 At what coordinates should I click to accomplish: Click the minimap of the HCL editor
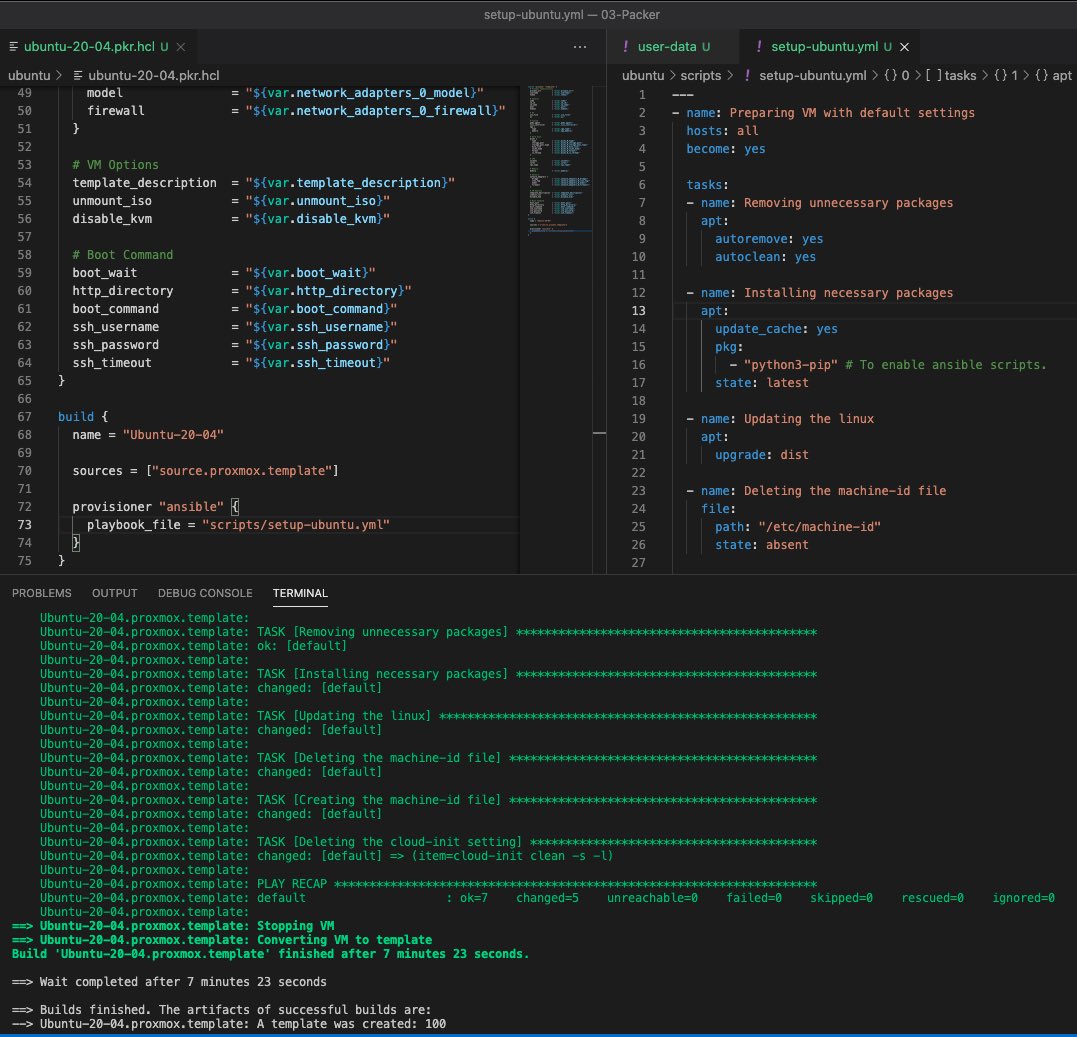coord(560,159)
